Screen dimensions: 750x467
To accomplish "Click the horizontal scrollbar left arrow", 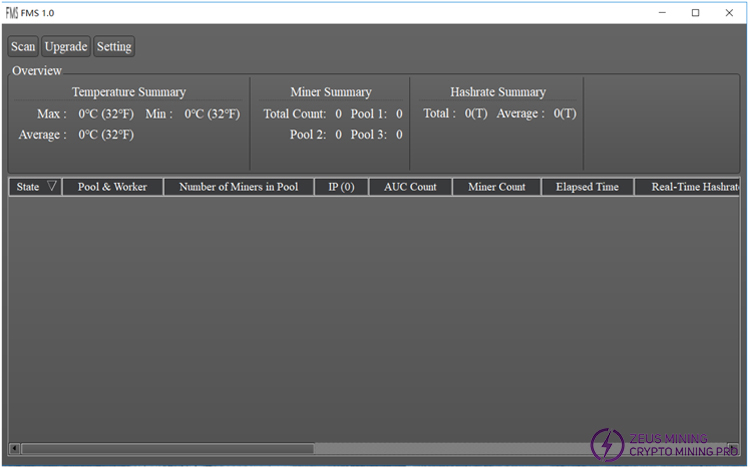I will [x=14, y=448].
